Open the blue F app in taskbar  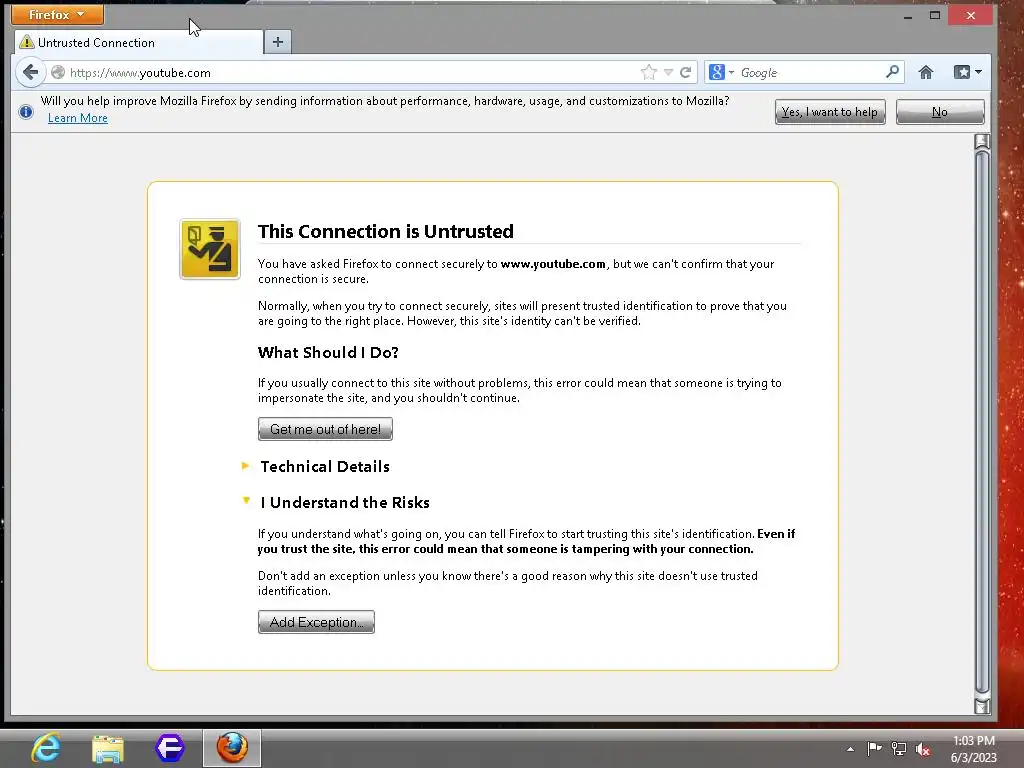pyautogui.click(x=170, y=748)
